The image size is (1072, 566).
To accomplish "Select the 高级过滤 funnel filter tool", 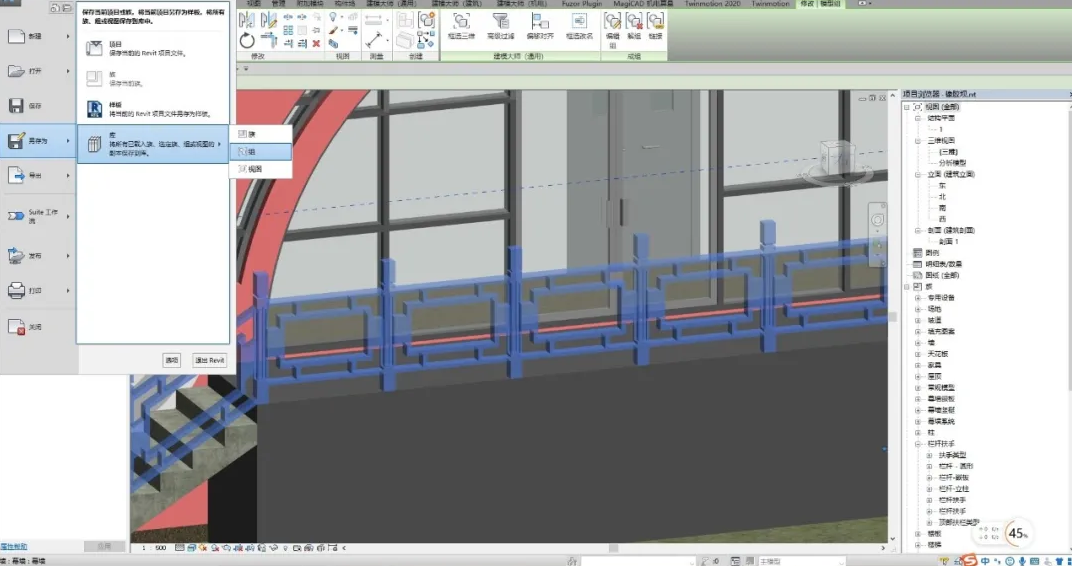I will [x=500, y=22].
